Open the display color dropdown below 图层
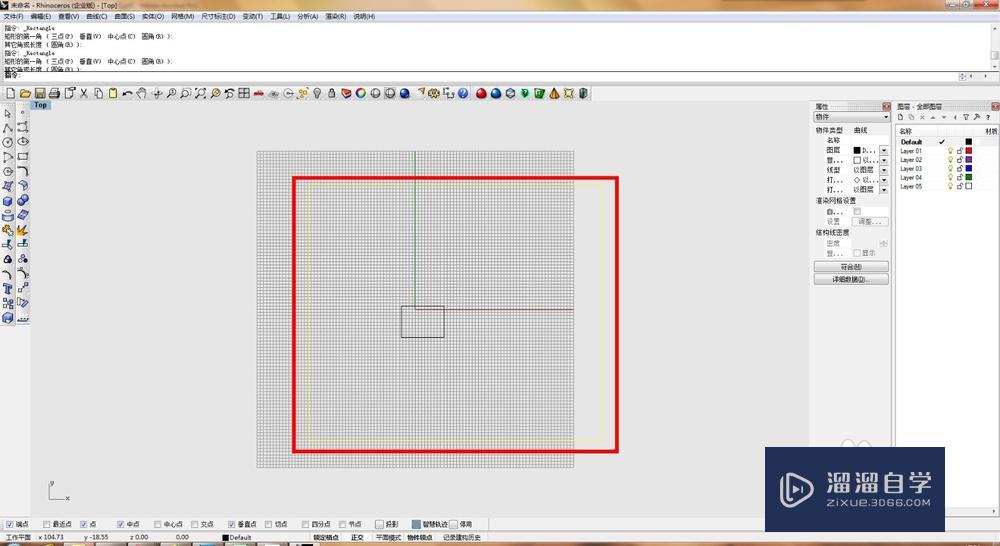1000x546 pixels. click(x=884, y=161)
